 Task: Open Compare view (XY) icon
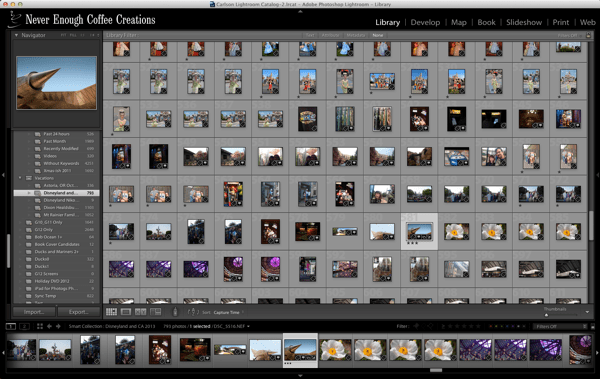pos(140,312)
